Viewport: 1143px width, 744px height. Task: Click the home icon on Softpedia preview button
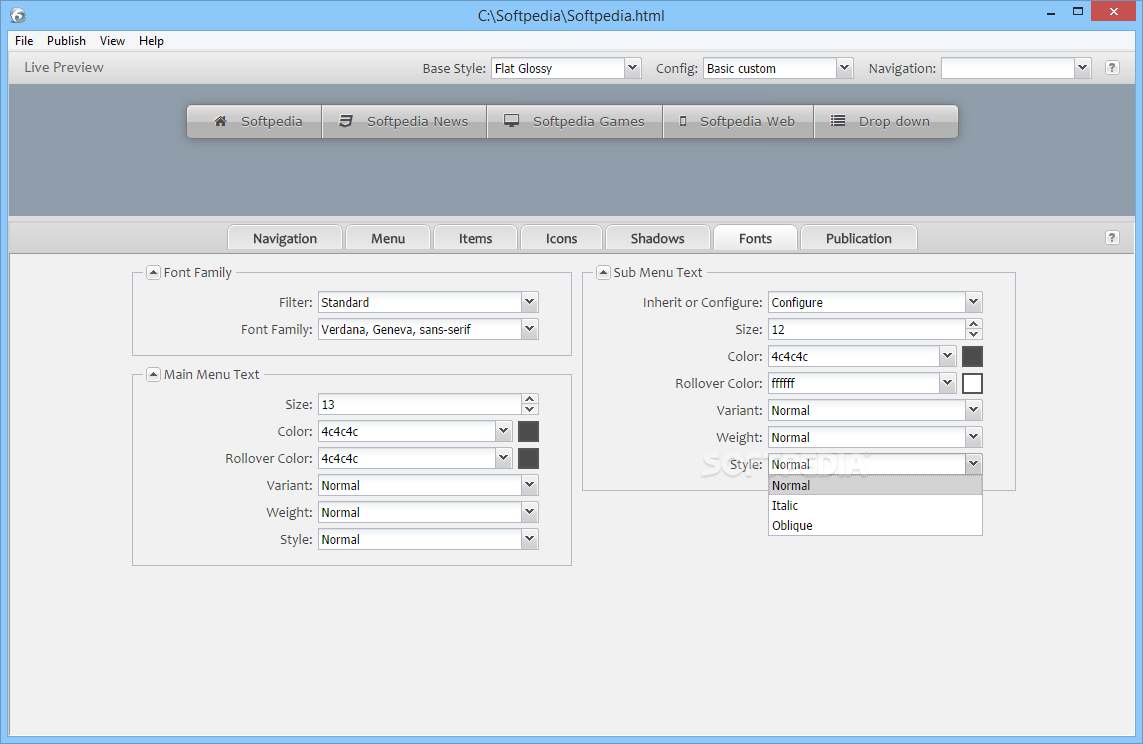click(220, 121)
